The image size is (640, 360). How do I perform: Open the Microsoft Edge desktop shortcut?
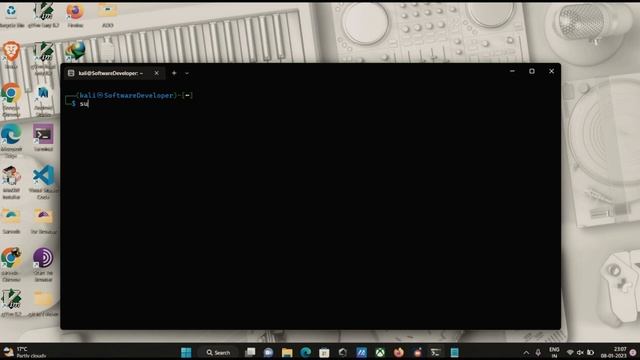click(x=11, y=141)
